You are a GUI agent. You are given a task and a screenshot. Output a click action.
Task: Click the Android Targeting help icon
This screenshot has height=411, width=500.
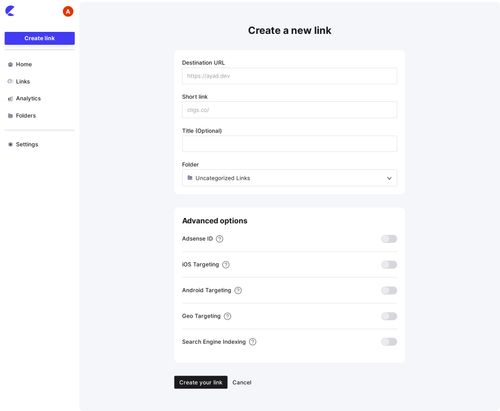[238, 290]
